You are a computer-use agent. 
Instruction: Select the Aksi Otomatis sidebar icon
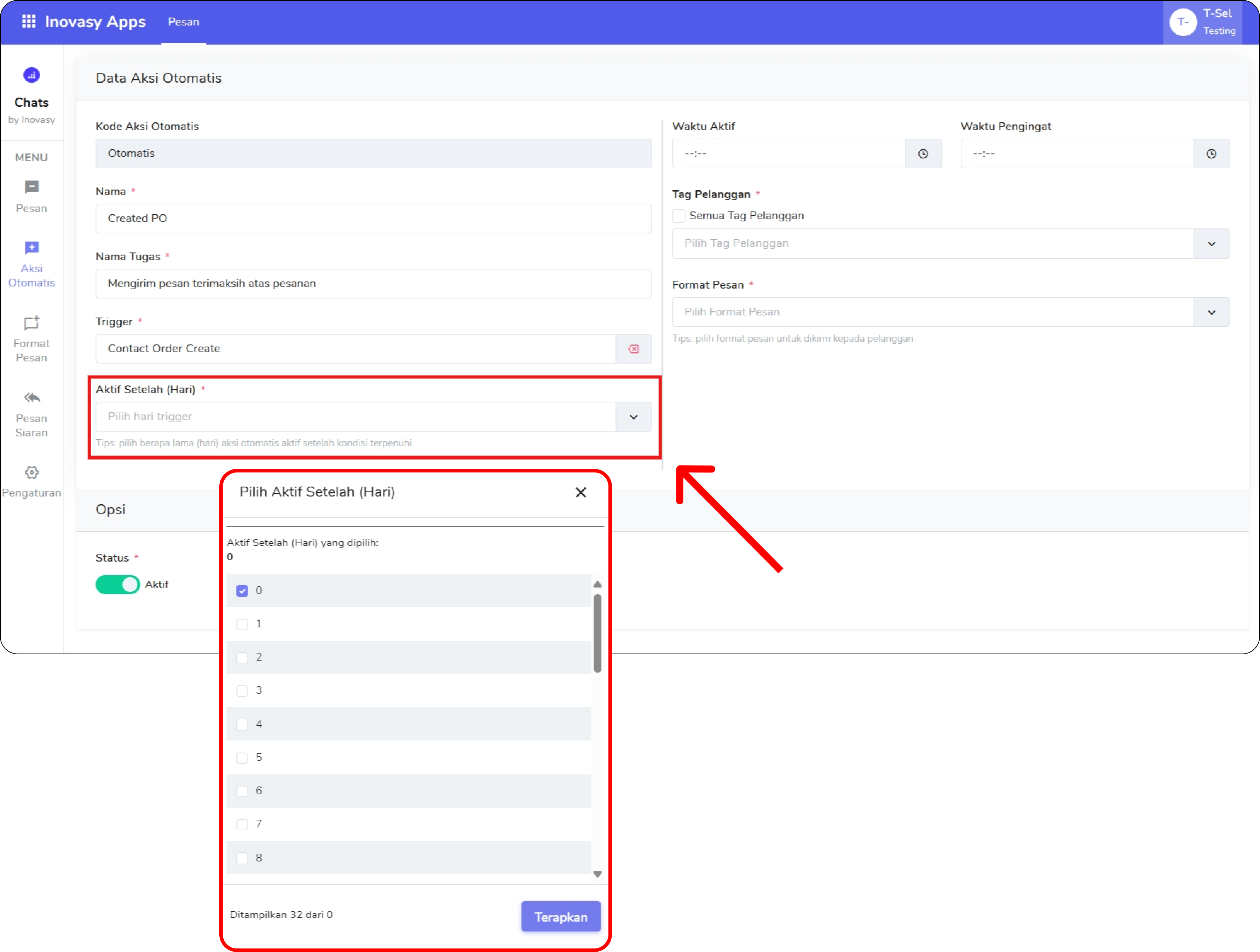tap(31, 248)
